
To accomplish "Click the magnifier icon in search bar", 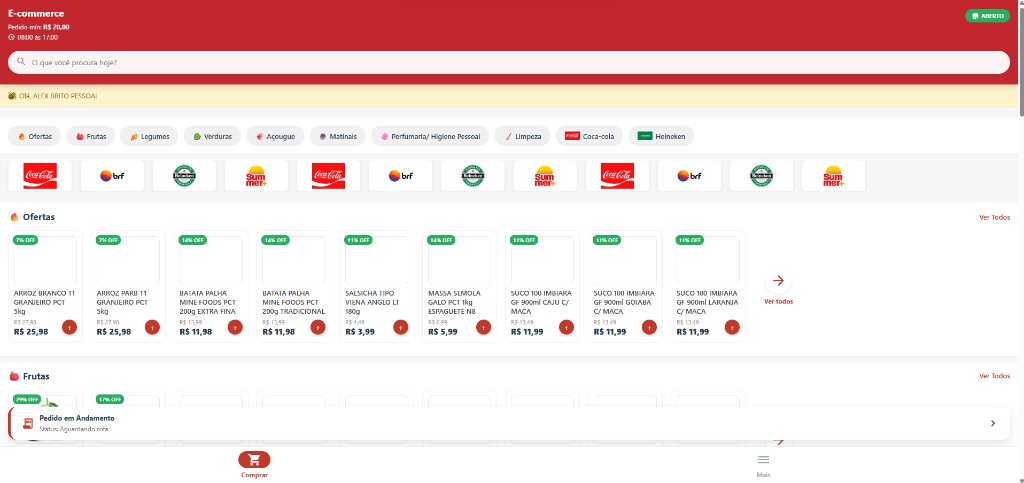I will [x=21, y=62].
